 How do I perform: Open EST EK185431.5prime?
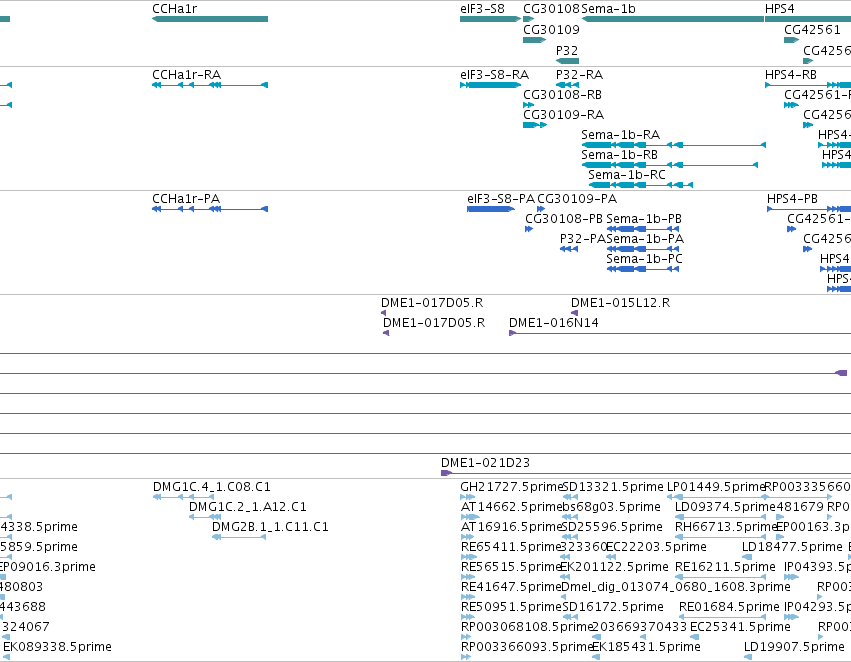coord(596,658)
